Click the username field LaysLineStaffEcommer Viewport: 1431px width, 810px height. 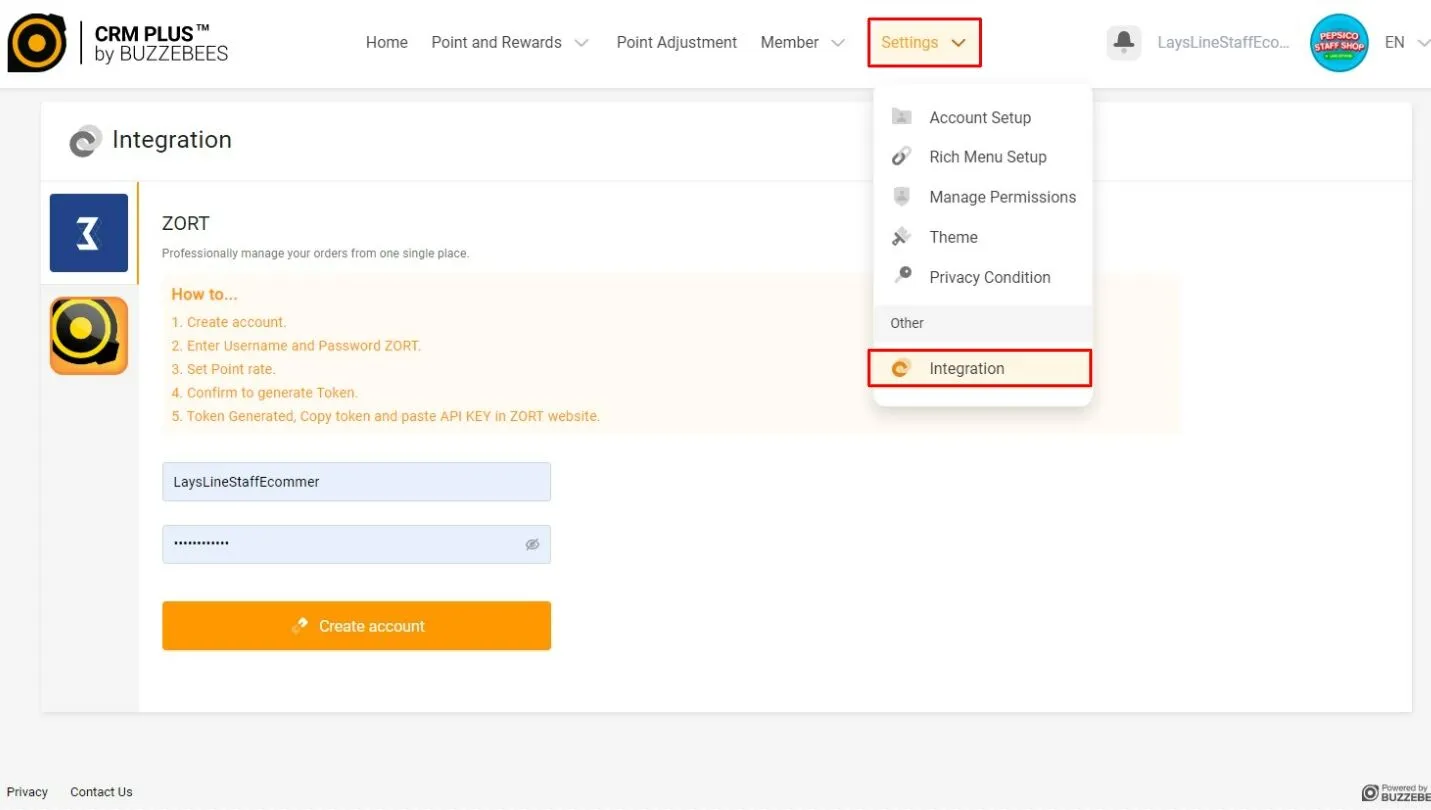[356, 482]
